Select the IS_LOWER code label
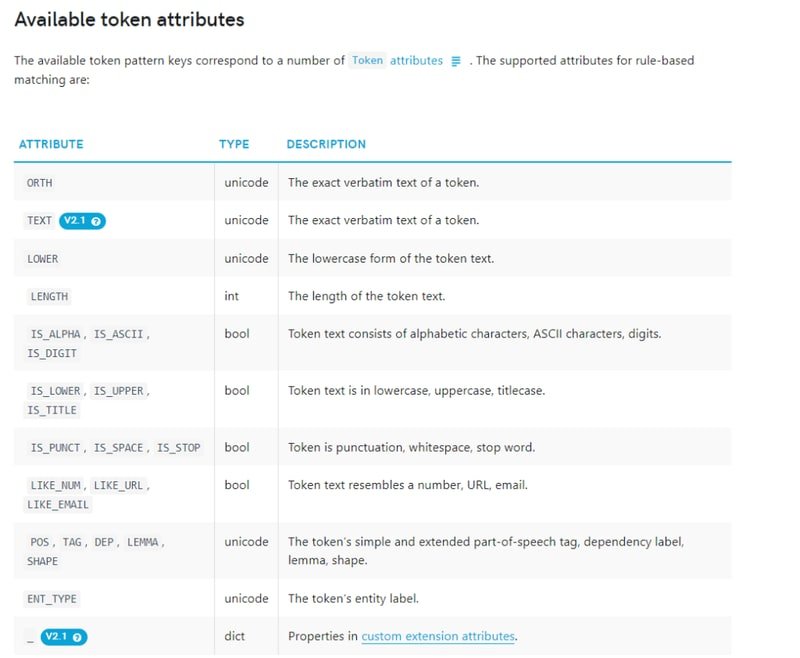The width and height of the screenshot is (800, 658). [56, 391]
